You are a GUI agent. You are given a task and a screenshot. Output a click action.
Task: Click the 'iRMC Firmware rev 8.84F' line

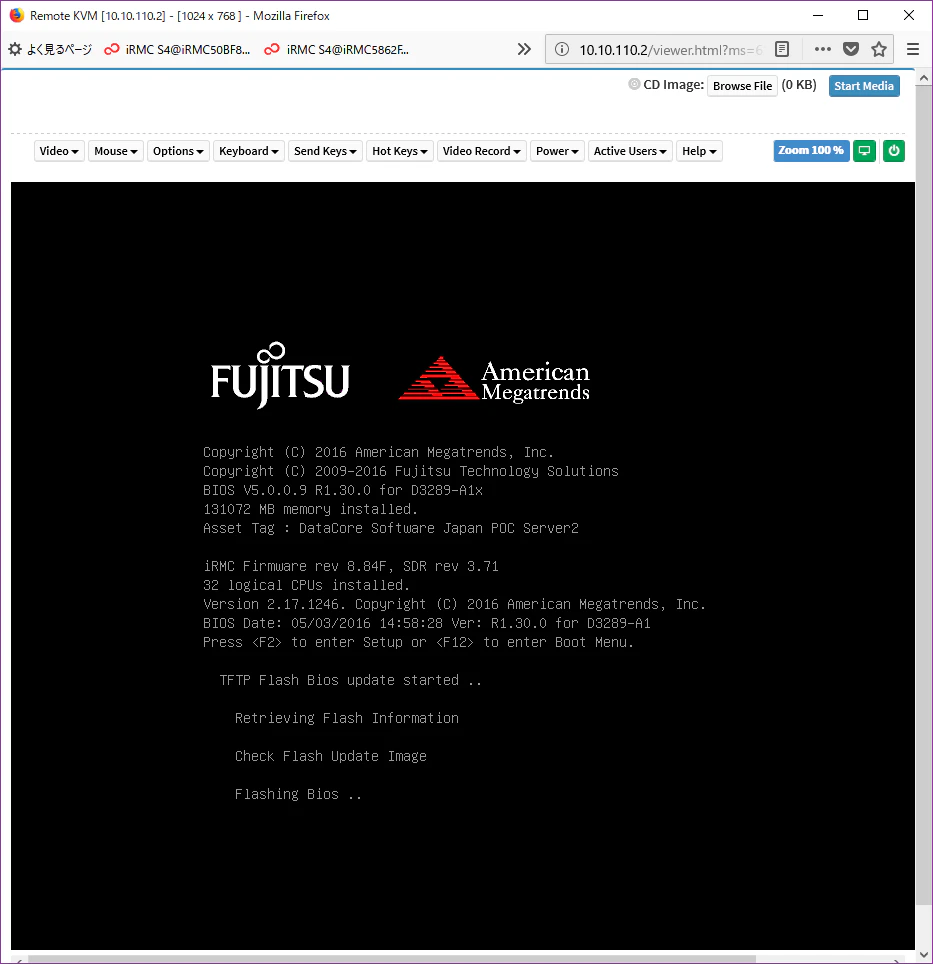[x=351, y=566]
